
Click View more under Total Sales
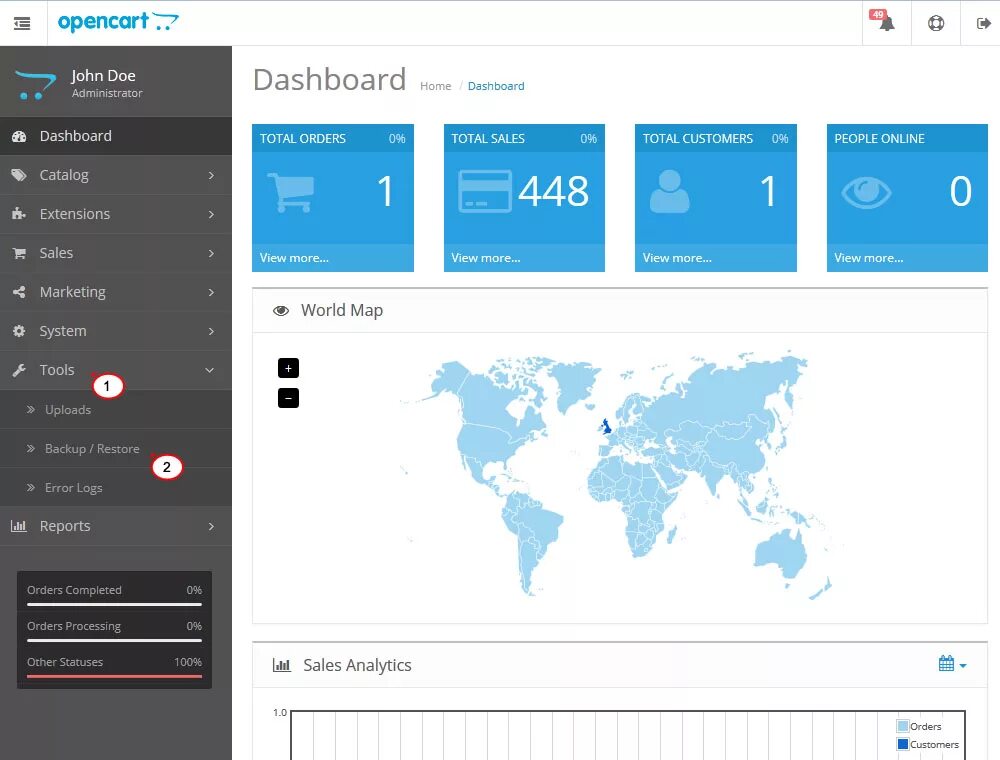coord(486,258)
